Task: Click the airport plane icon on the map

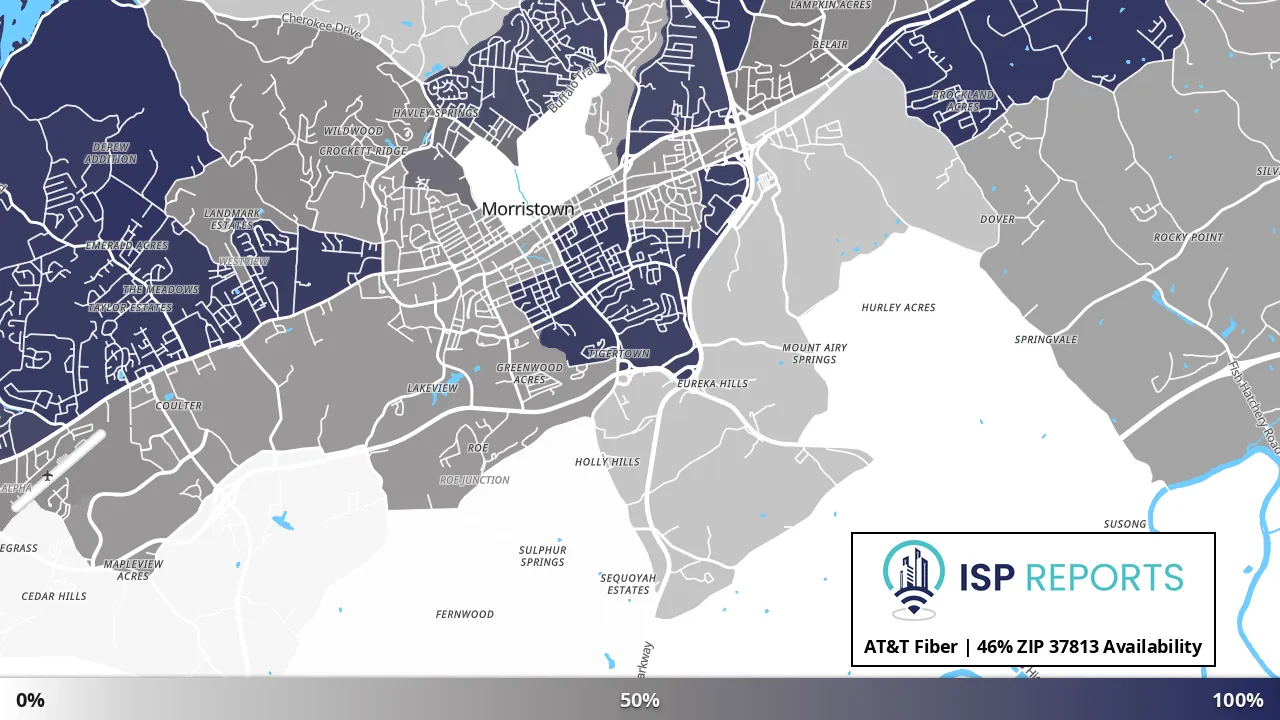Action: [x=48, y=476]
